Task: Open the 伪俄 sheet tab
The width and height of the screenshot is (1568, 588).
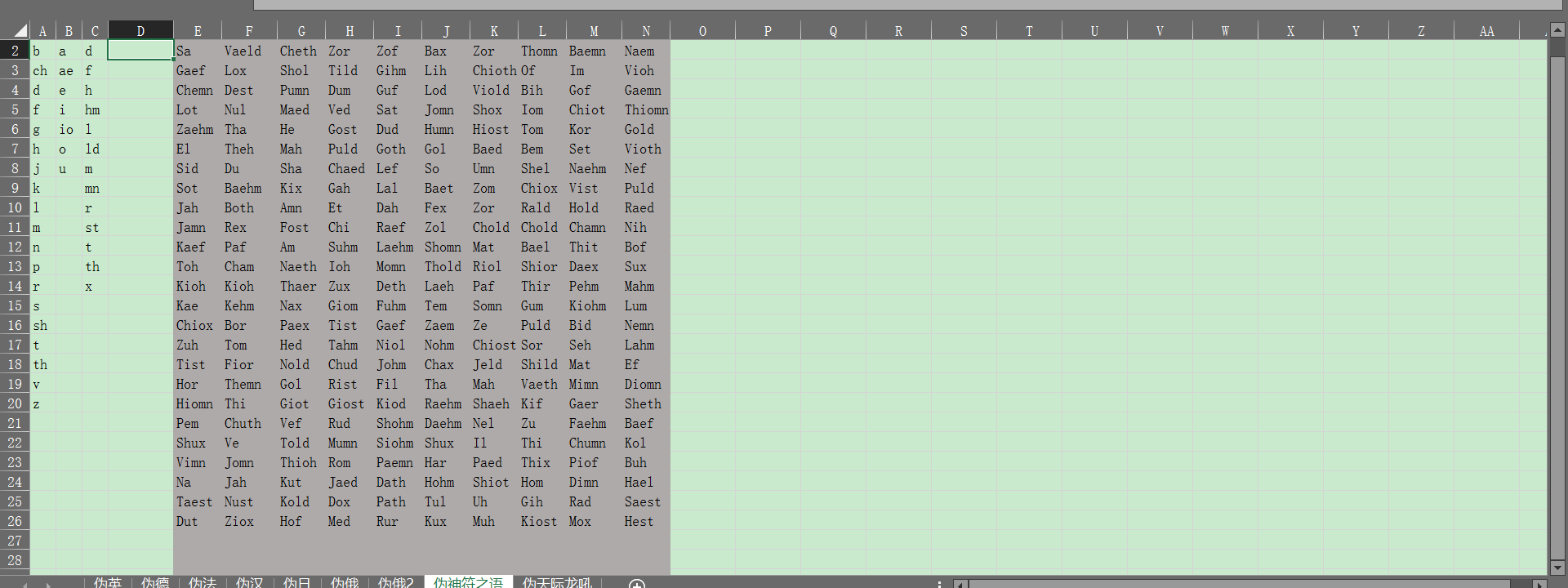Action: [x=345, y=582]
